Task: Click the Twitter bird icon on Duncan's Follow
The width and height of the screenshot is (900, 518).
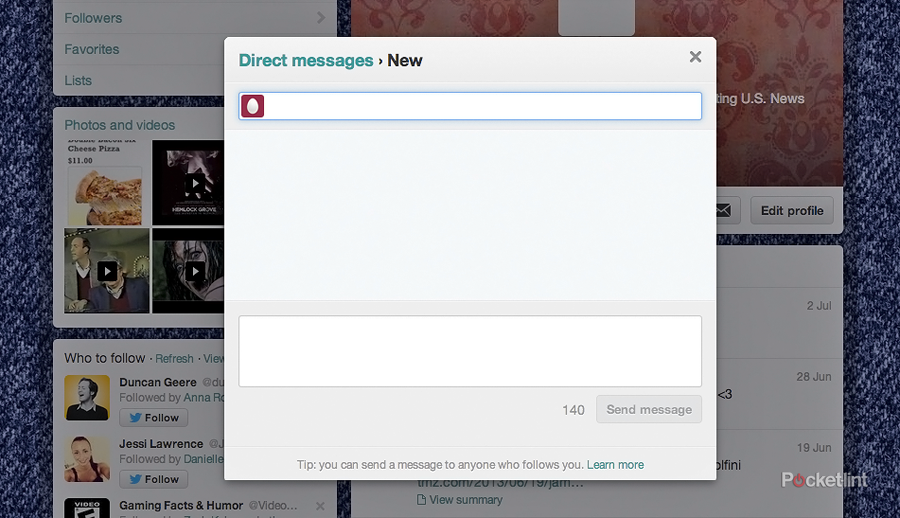Action: click(135, 418)
